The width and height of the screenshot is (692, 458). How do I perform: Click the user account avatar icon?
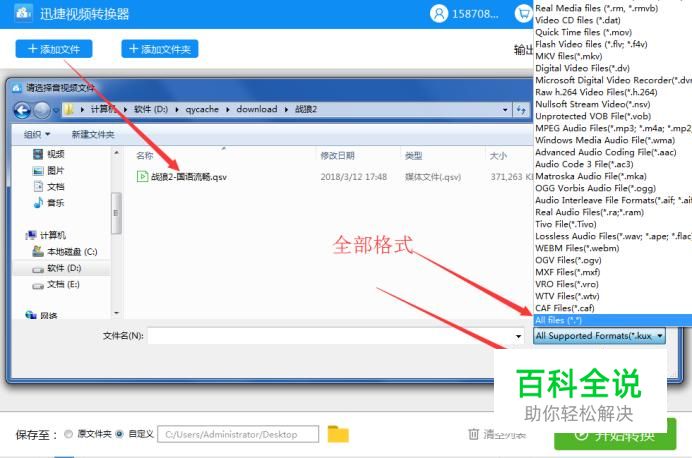pos(439,14)
